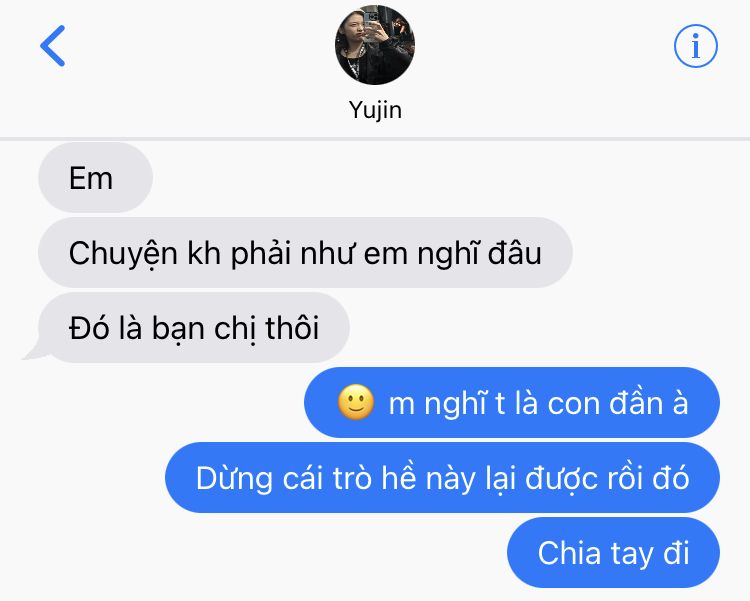The image size is (750, 601).
Task: Tap the smiley face emoji in the blue message
Action: [x=356, y=402]
